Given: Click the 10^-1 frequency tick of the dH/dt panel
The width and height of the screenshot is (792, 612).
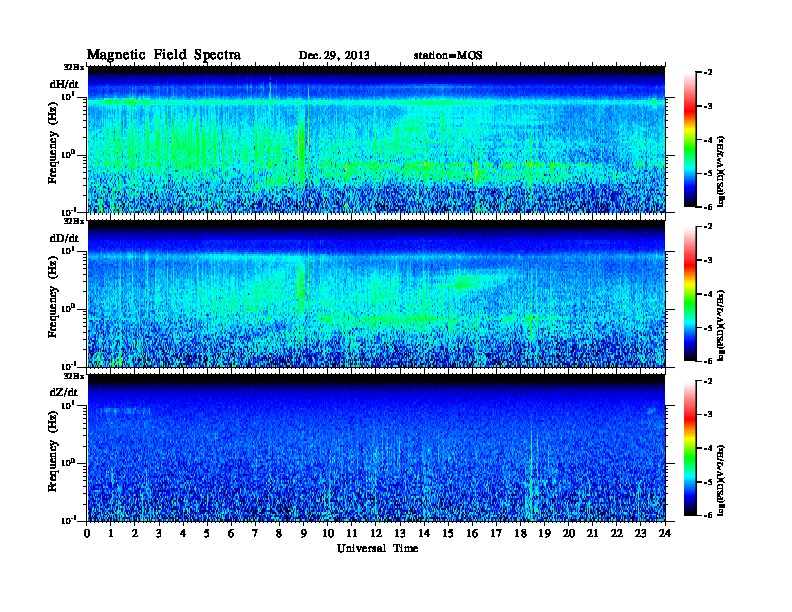Looking at the screenshot, I should pyautogui.click(x=67, y=211).
